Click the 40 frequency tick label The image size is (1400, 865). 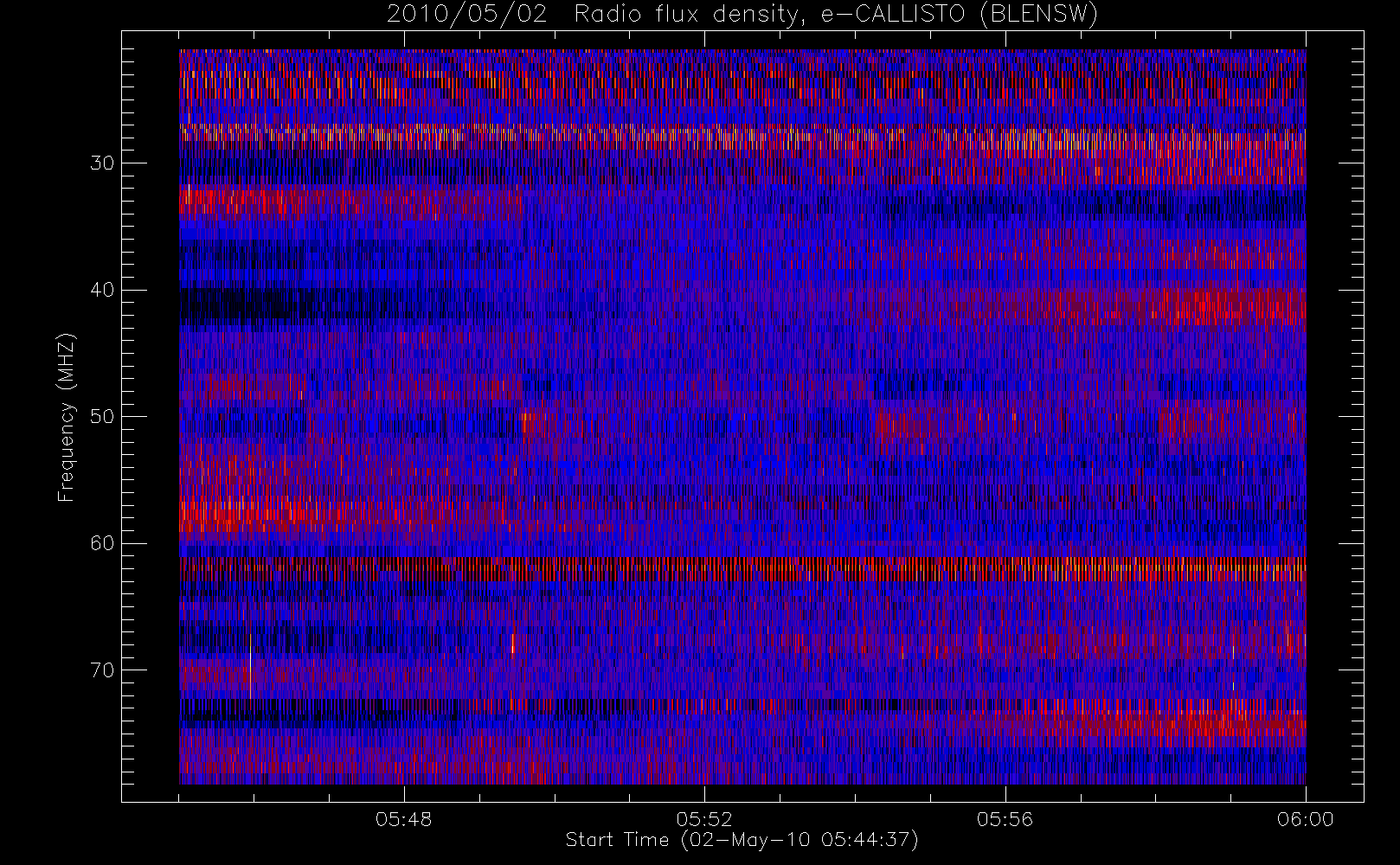coord(102,290)
